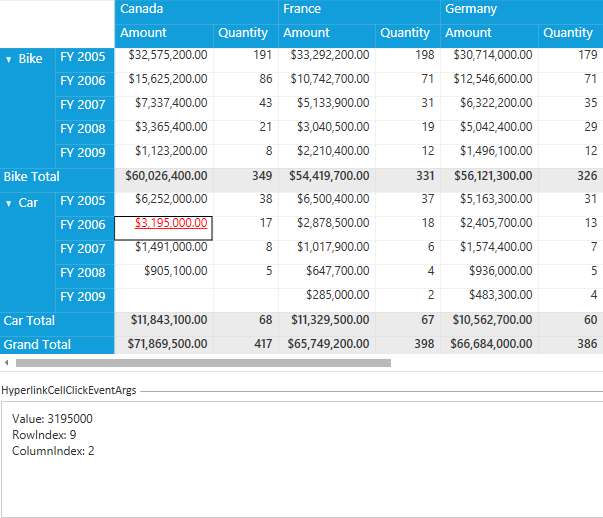The height and width of the screenshot is (518, 603).
Task: Click the $60,026,400.00 Bike Total cell
Action: (164, 180)
